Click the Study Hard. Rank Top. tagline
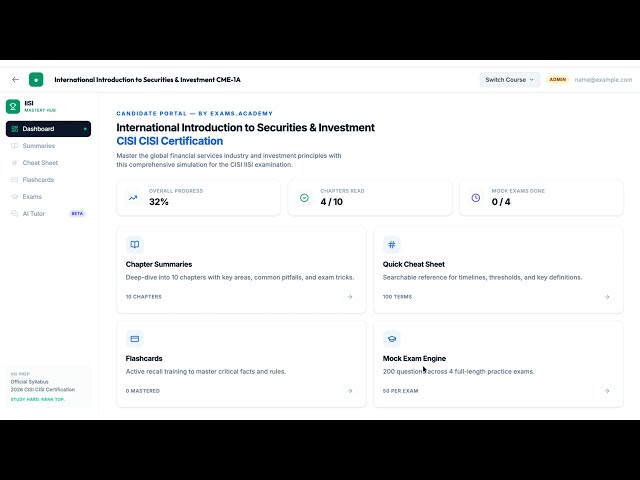 point(38,399)
